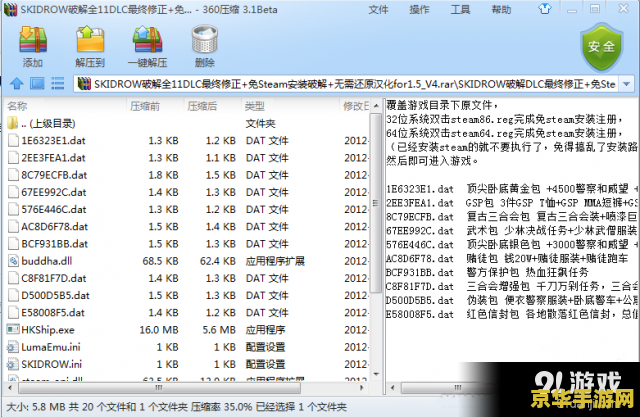Open the address bar path dropdown

pyautogui.click(x=627, y=84)
